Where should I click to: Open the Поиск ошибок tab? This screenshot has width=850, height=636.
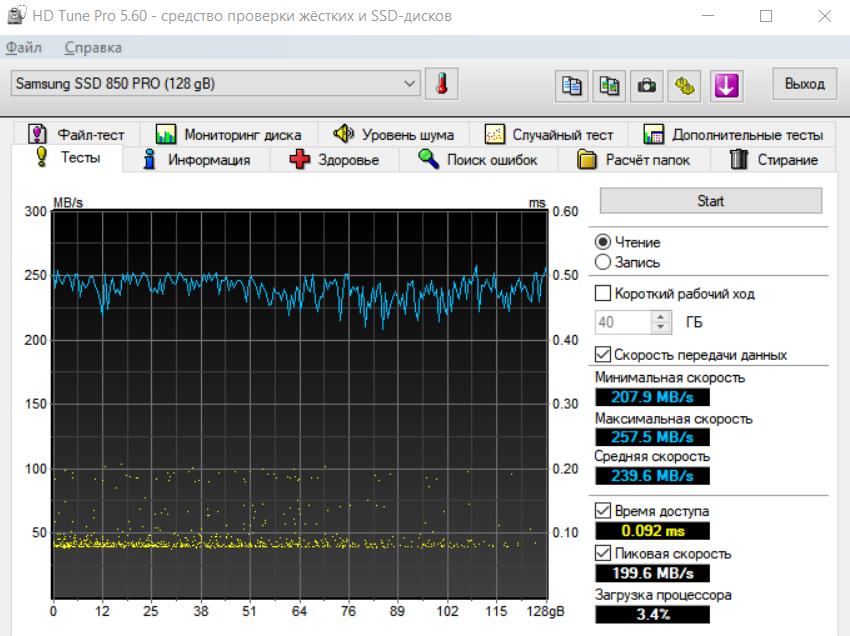(478, 160)
